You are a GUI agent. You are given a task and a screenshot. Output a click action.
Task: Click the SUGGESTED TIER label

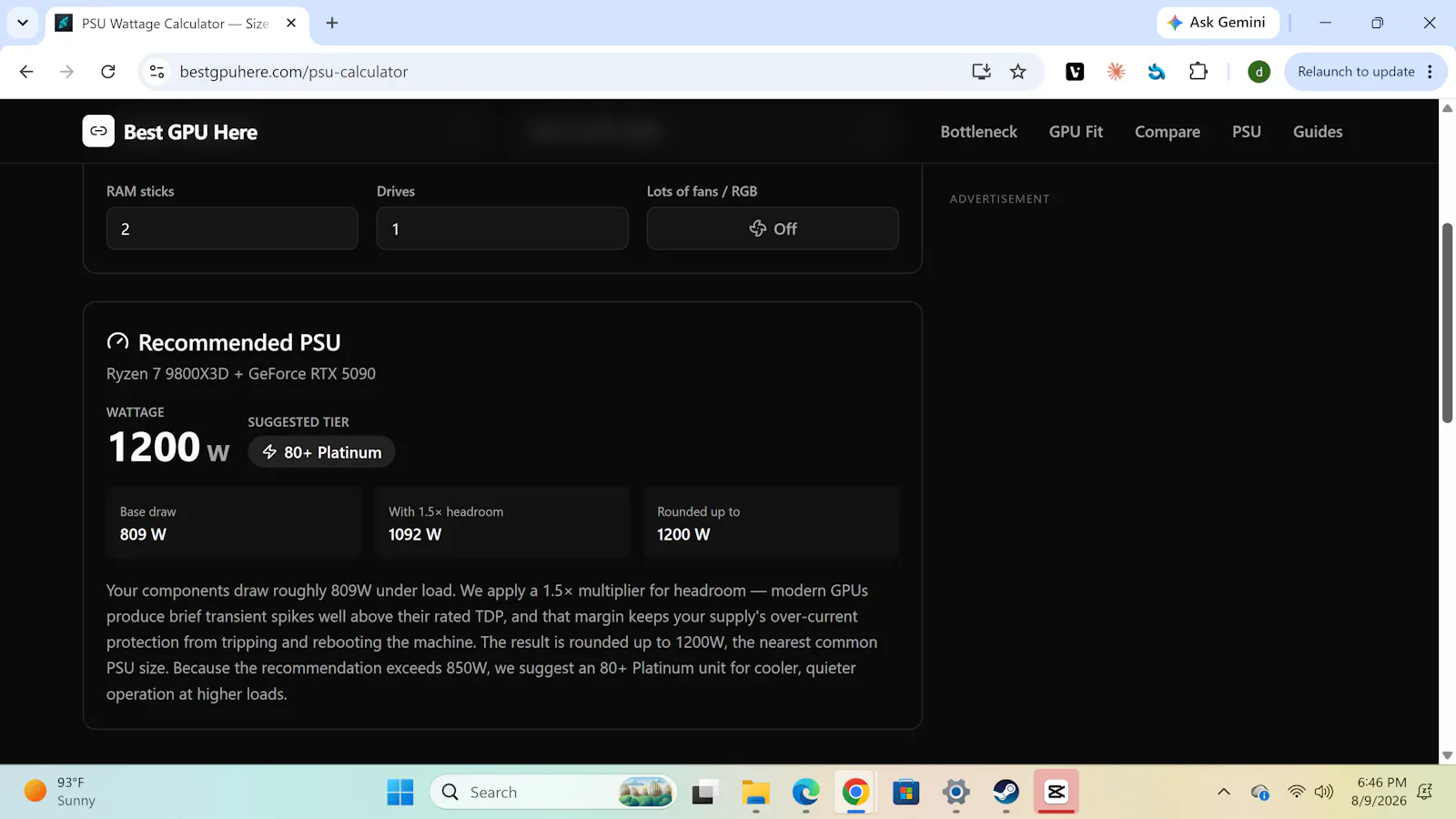[298, 422]
